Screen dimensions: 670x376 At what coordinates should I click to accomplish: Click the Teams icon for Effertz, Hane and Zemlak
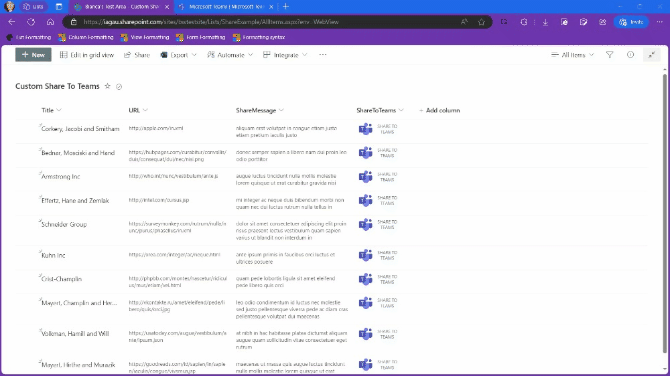click(x=365, y=200)
